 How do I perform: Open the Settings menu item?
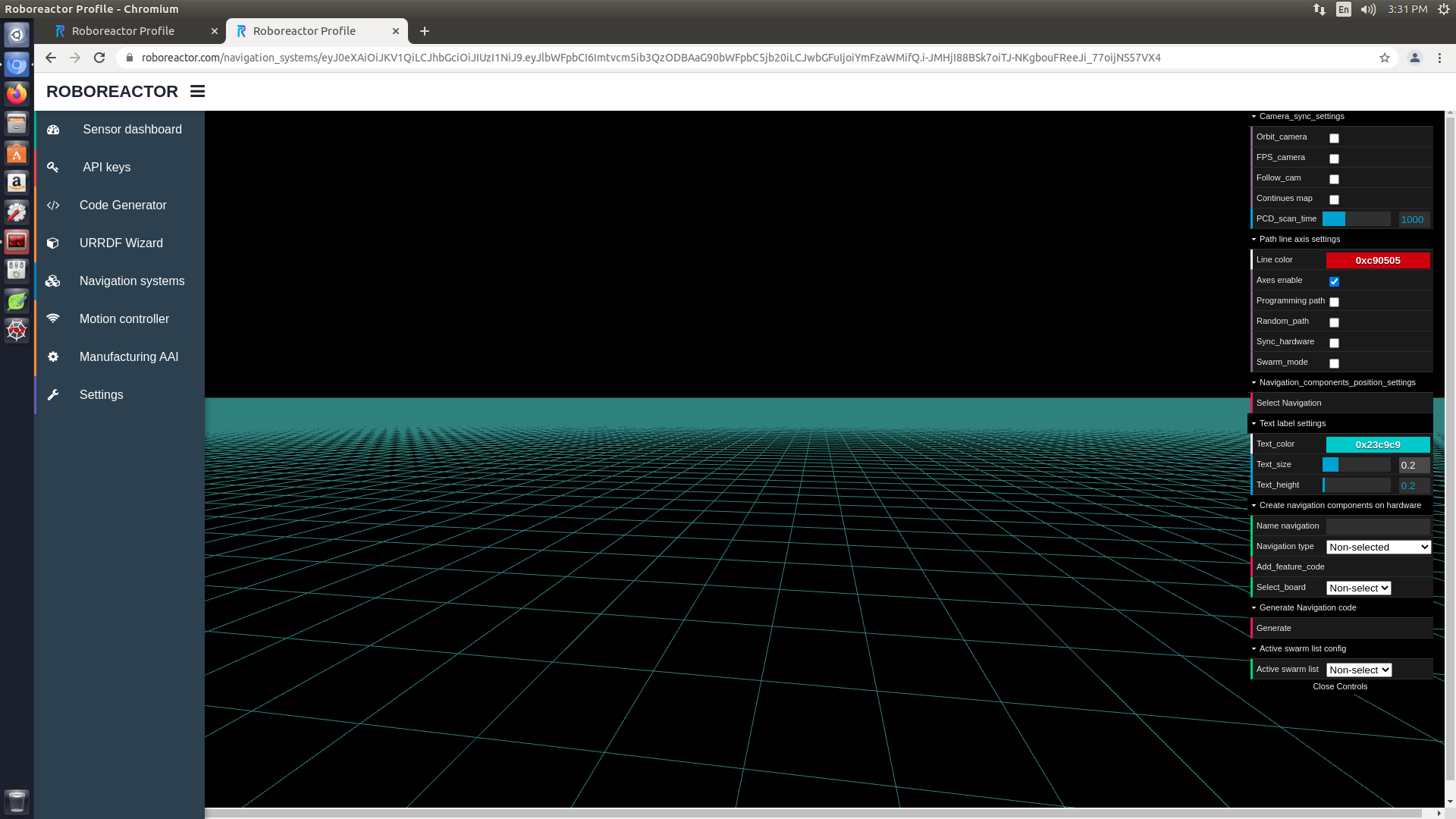(120, 395)
